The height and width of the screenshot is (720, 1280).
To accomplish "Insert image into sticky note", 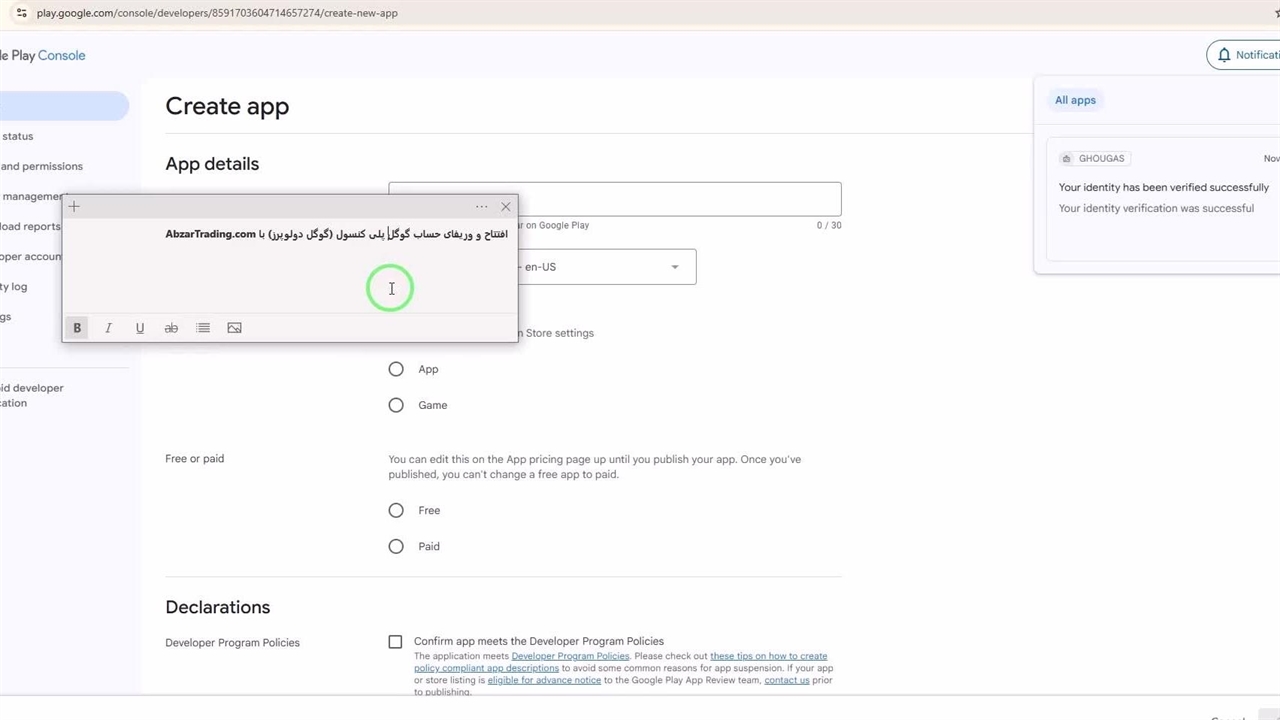I will (234, 328).
